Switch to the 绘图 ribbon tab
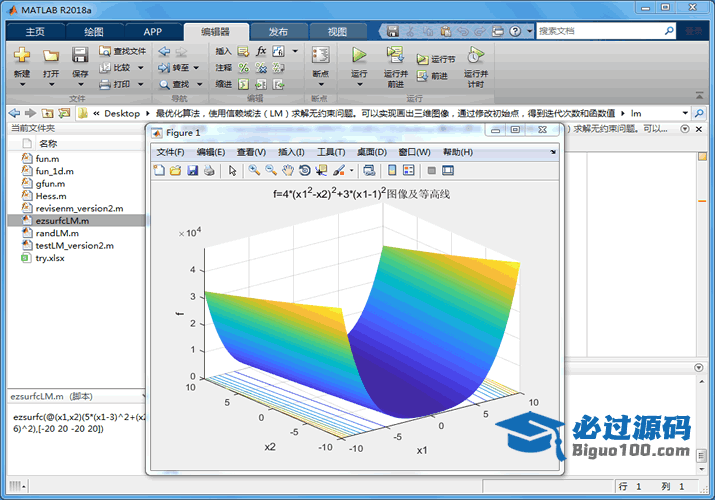 click(93, 31)
